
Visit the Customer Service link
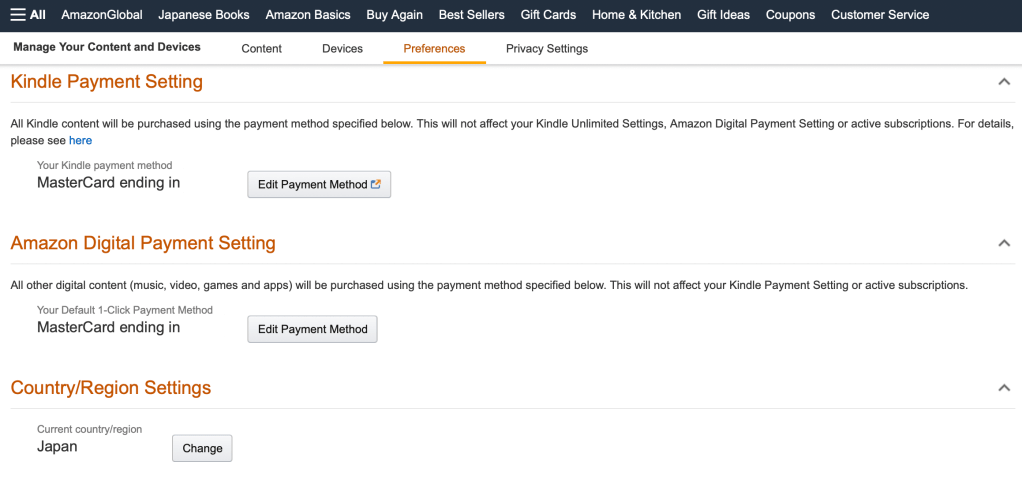pos(880,15)
